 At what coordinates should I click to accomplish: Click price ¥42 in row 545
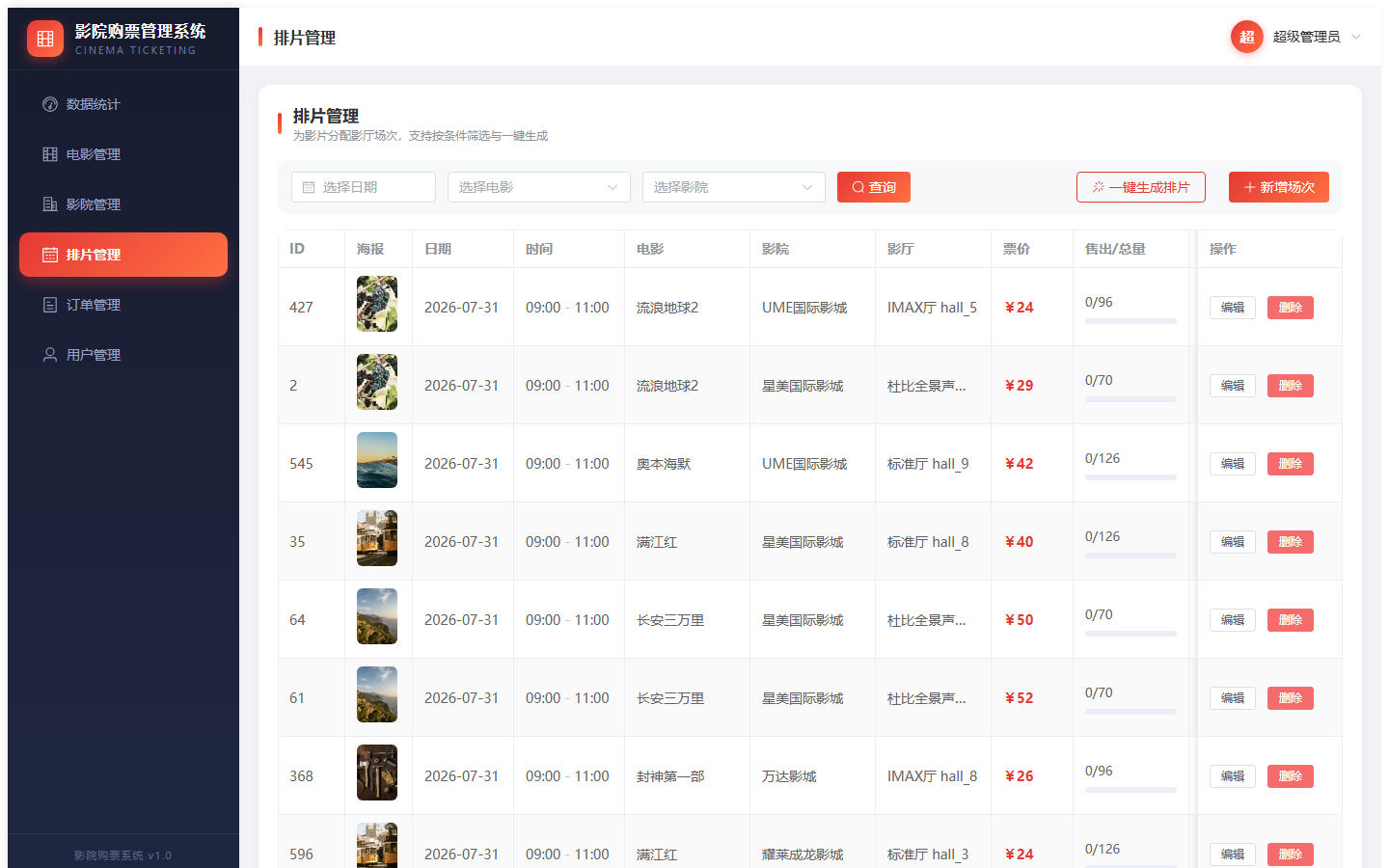click(x=1020, y=464)
